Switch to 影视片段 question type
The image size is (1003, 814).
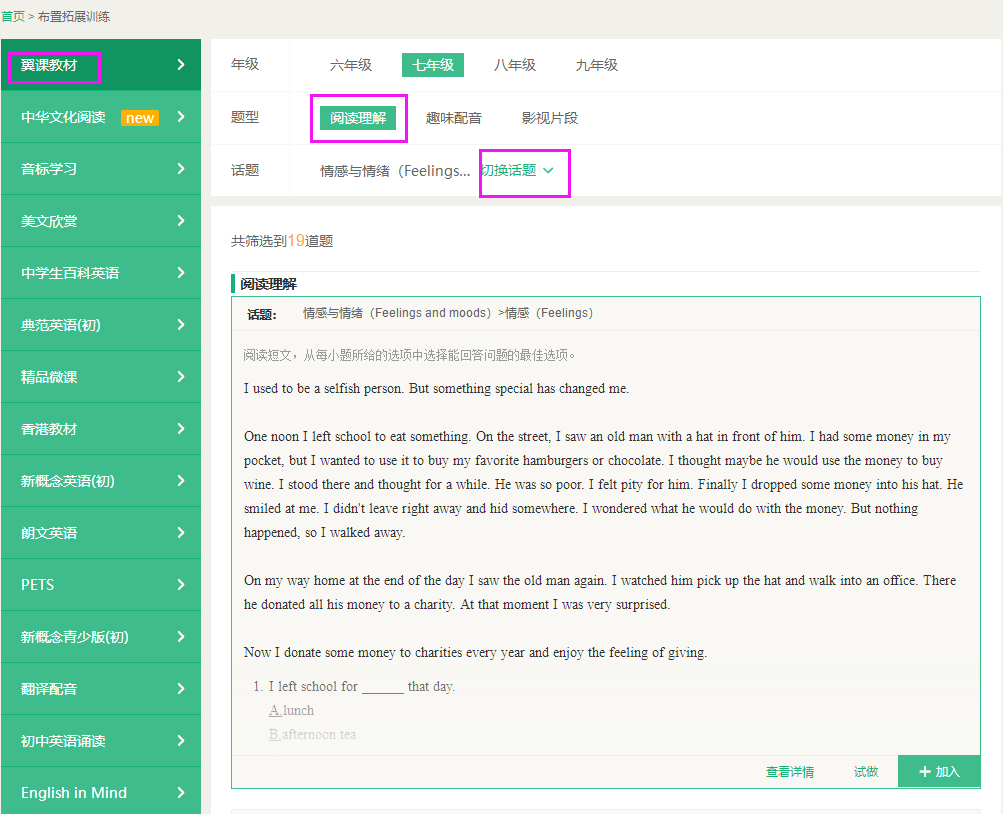pyautogui.click(x=550, y=118)
